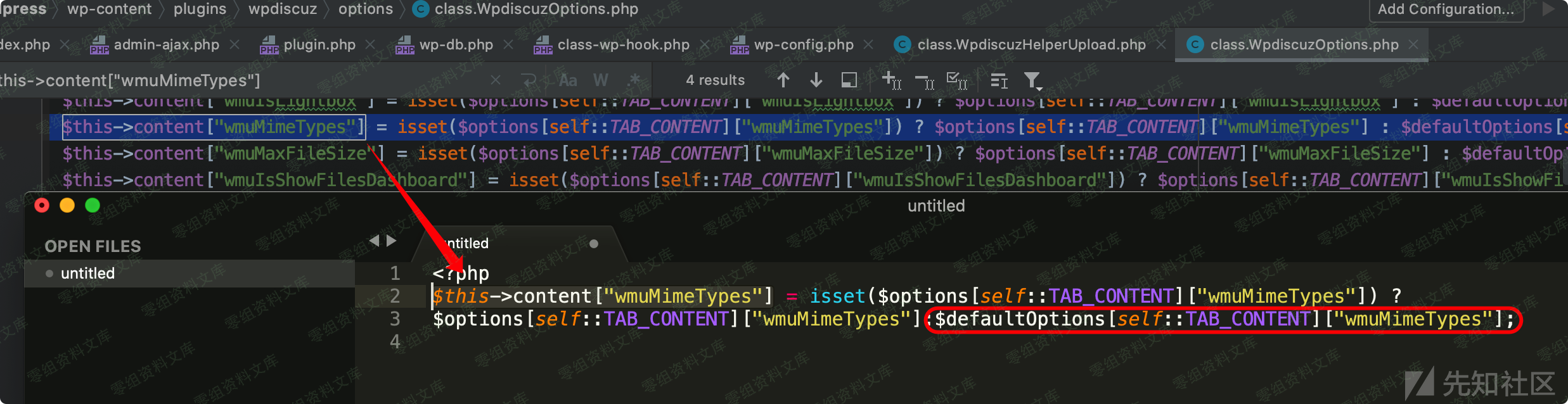Screen dimensions: 1568x404
Task: Select all occurrences icon in find bar
Action: [956, 80]
